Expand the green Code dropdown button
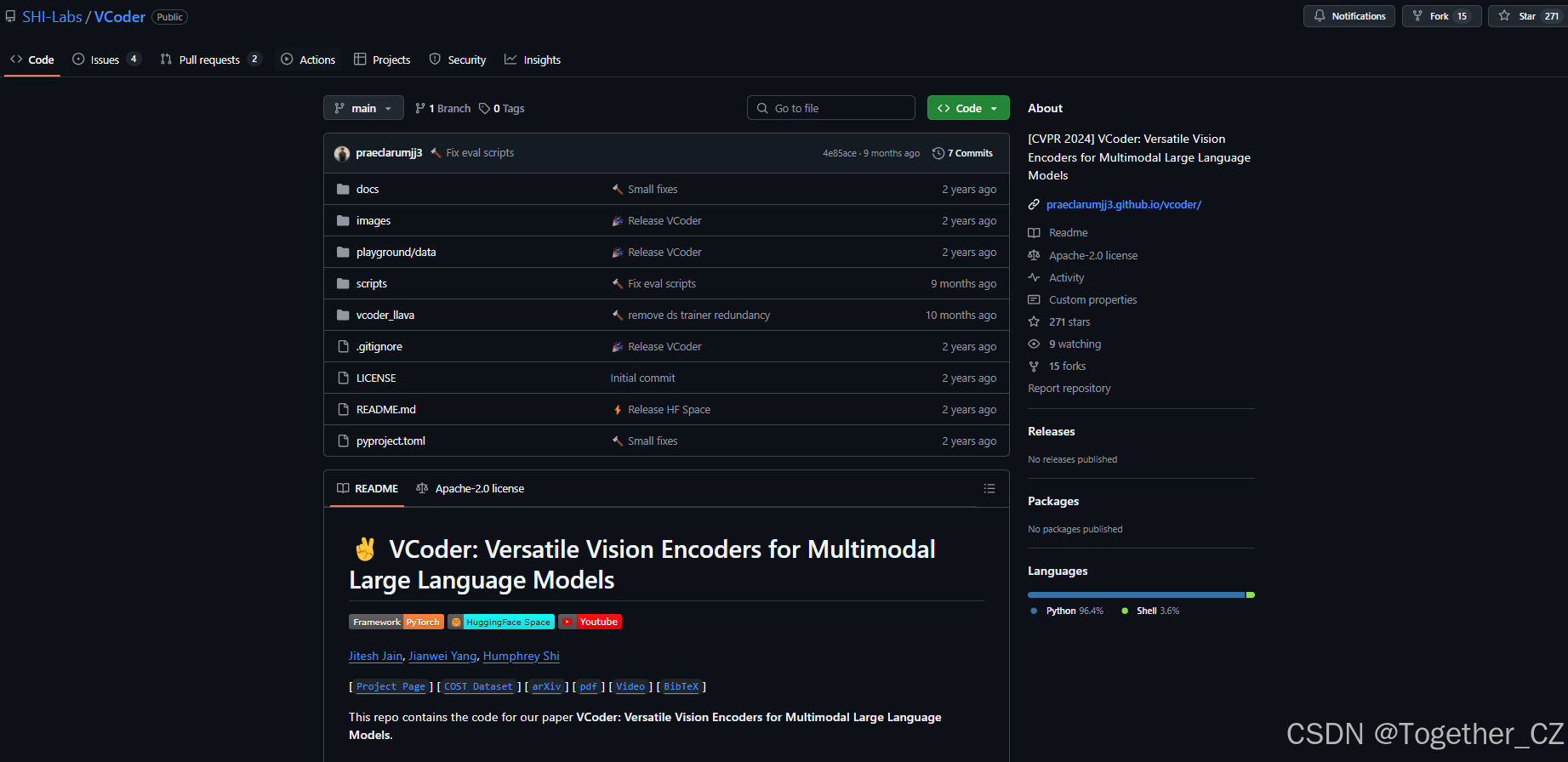The height and width of the screenshot is (762, 1568). [x=968, y=108]
